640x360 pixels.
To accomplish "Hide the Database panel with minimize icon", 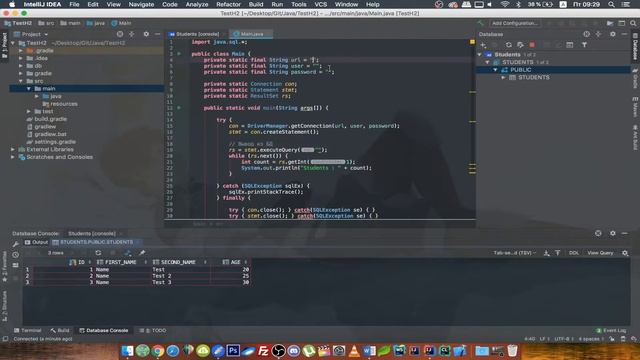I will point(624,34).
